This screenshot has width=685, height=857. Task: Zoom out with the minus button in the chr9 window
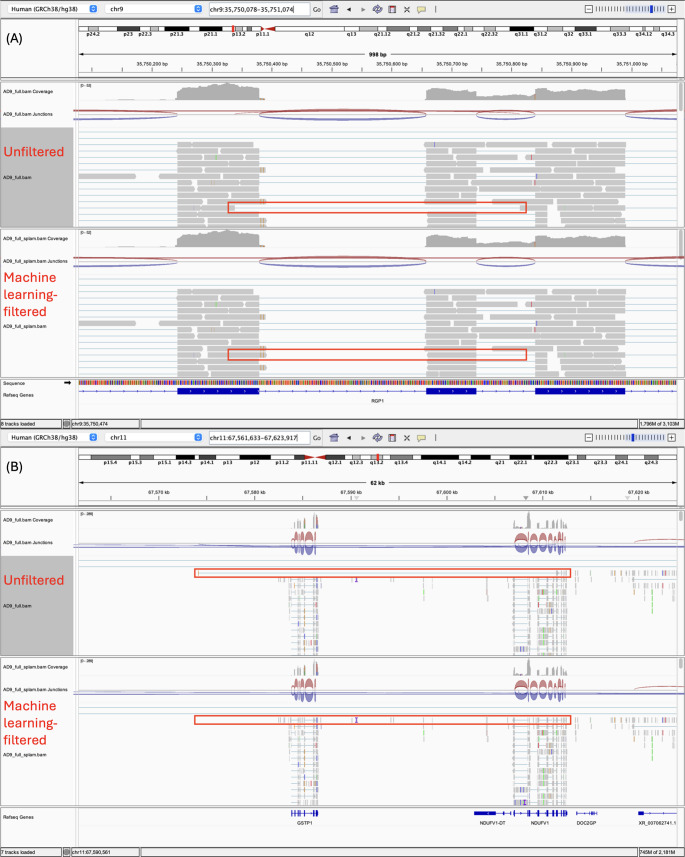(588, 9)
